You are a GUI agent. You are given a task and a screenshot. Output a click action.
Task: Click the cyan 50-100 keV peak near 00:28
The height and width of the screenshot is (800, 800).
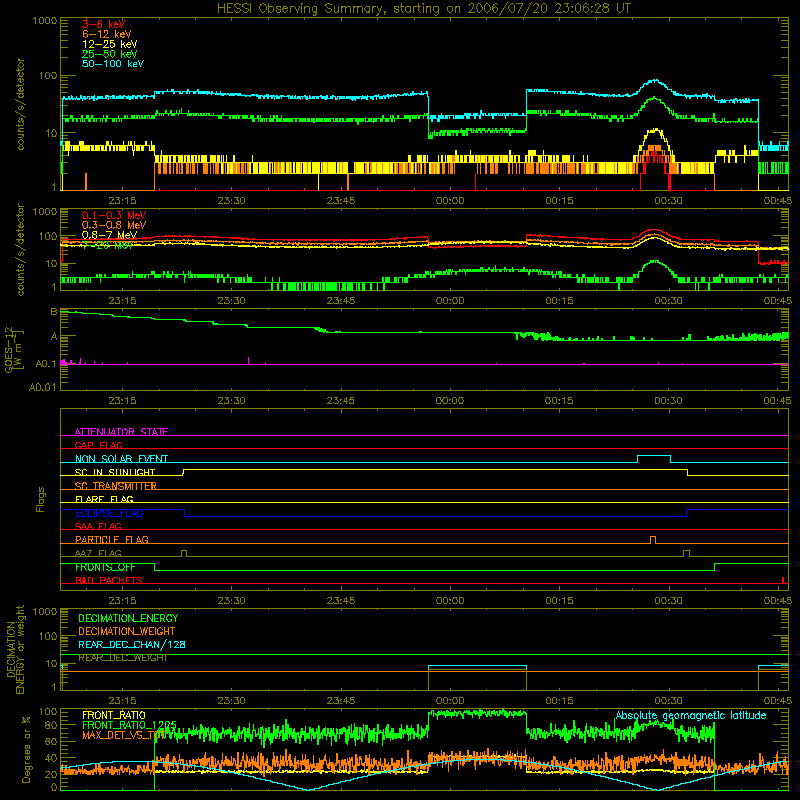point(655,81)
